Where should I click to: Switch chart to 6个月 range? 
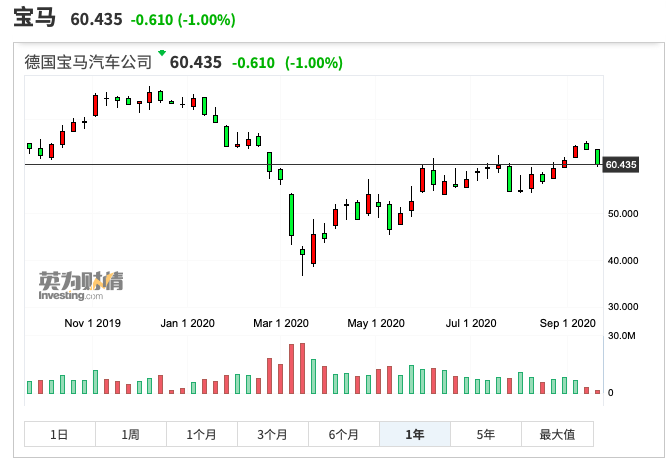344,434
